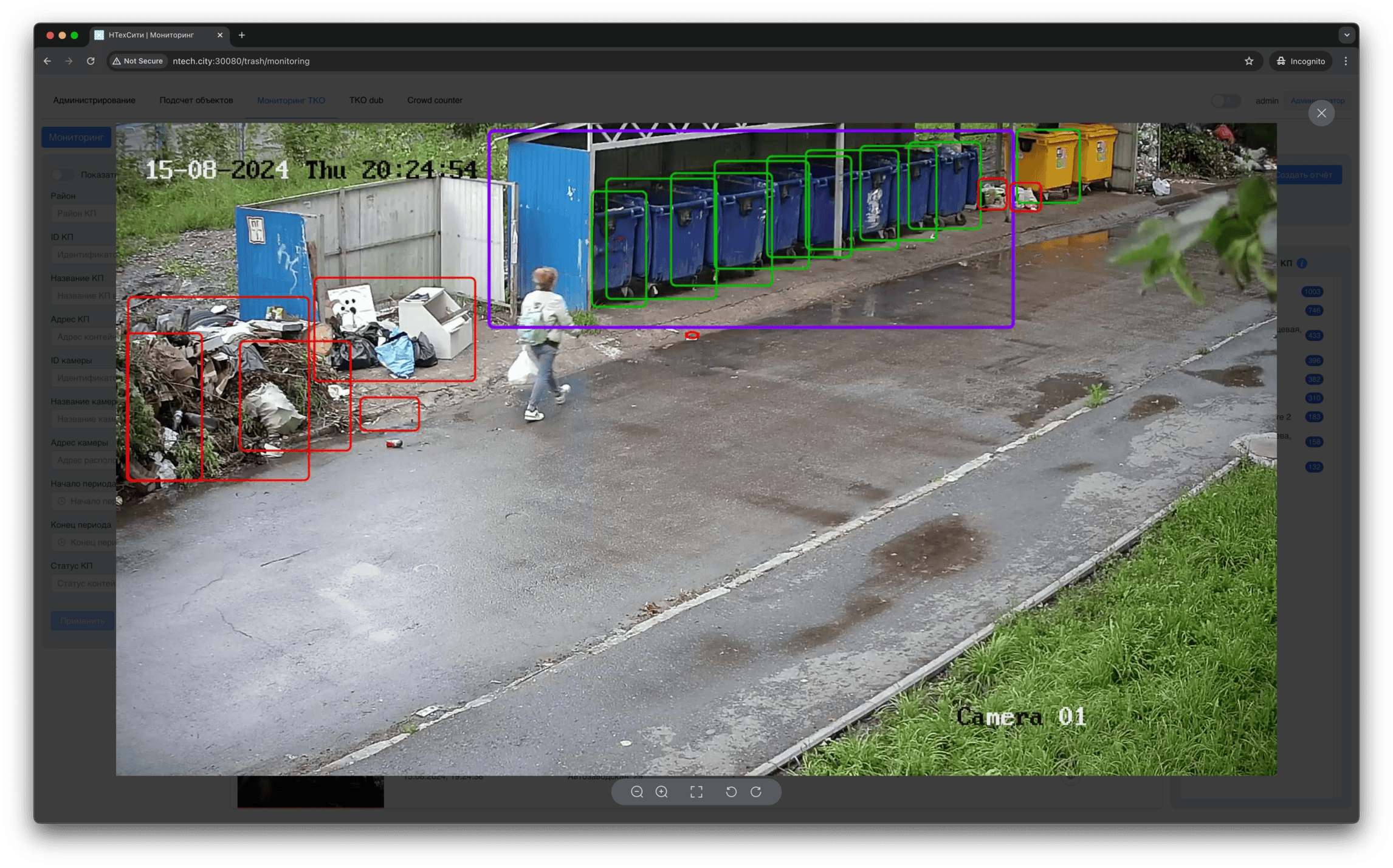Screen dimensions: 1393x868
Task: Close the image preview overlay
Action: (x=1321, y=113)
